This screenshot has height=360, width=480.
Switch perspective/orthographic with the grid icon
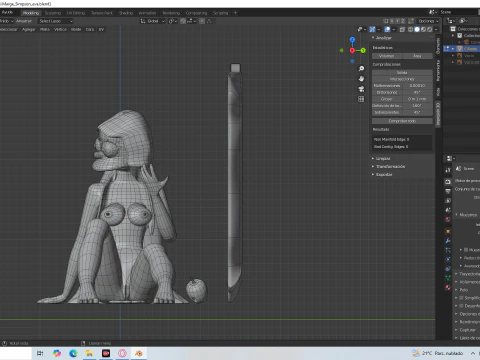(x=361, y=99)
